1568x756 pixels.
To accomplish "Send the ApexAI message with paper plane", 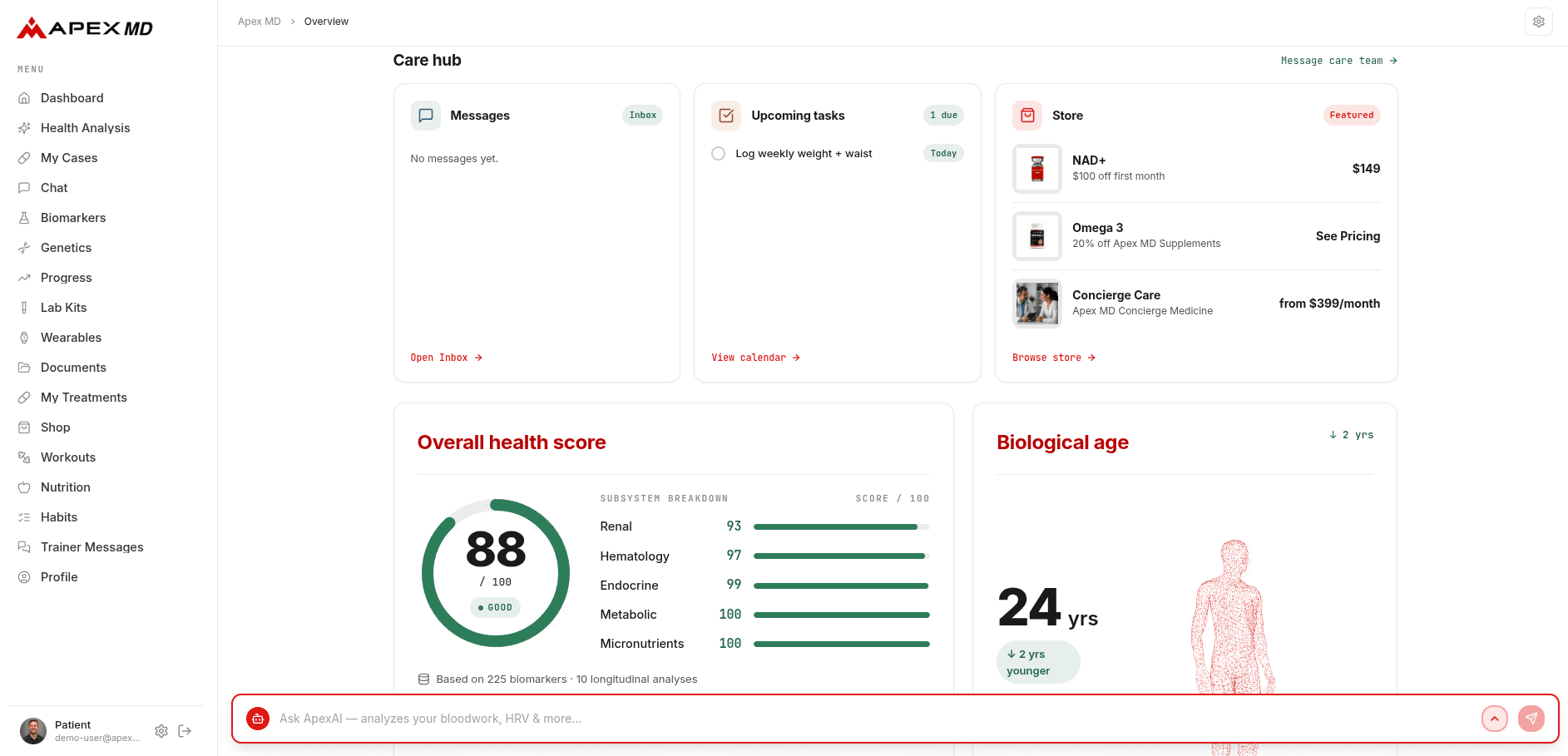I will [x=1531, y=719].
